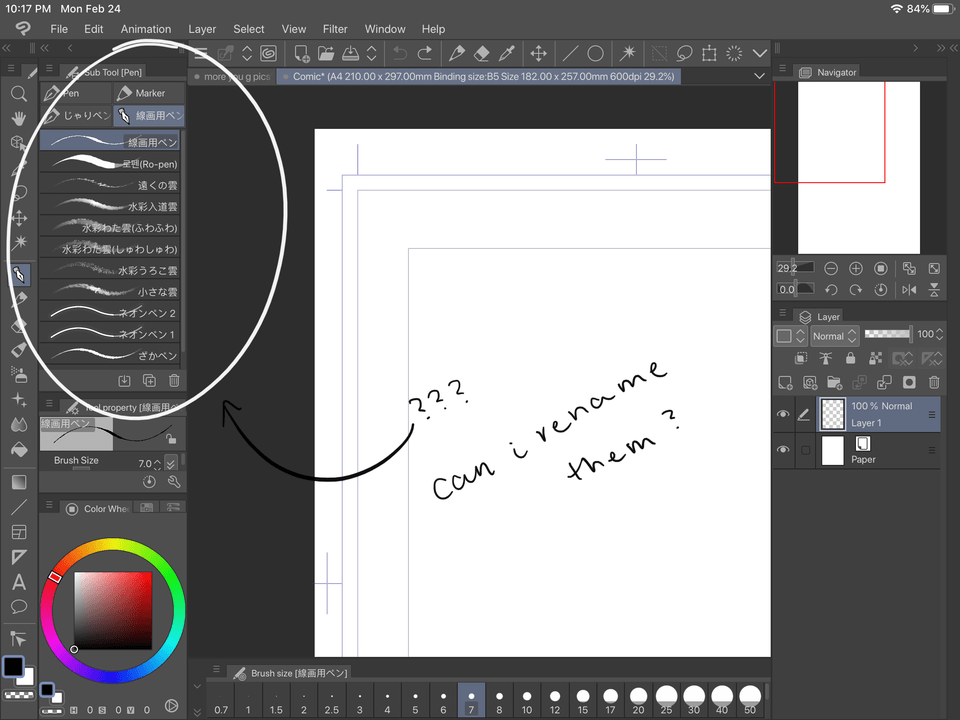Select the Hand move tool

click(x=19, y=118)
